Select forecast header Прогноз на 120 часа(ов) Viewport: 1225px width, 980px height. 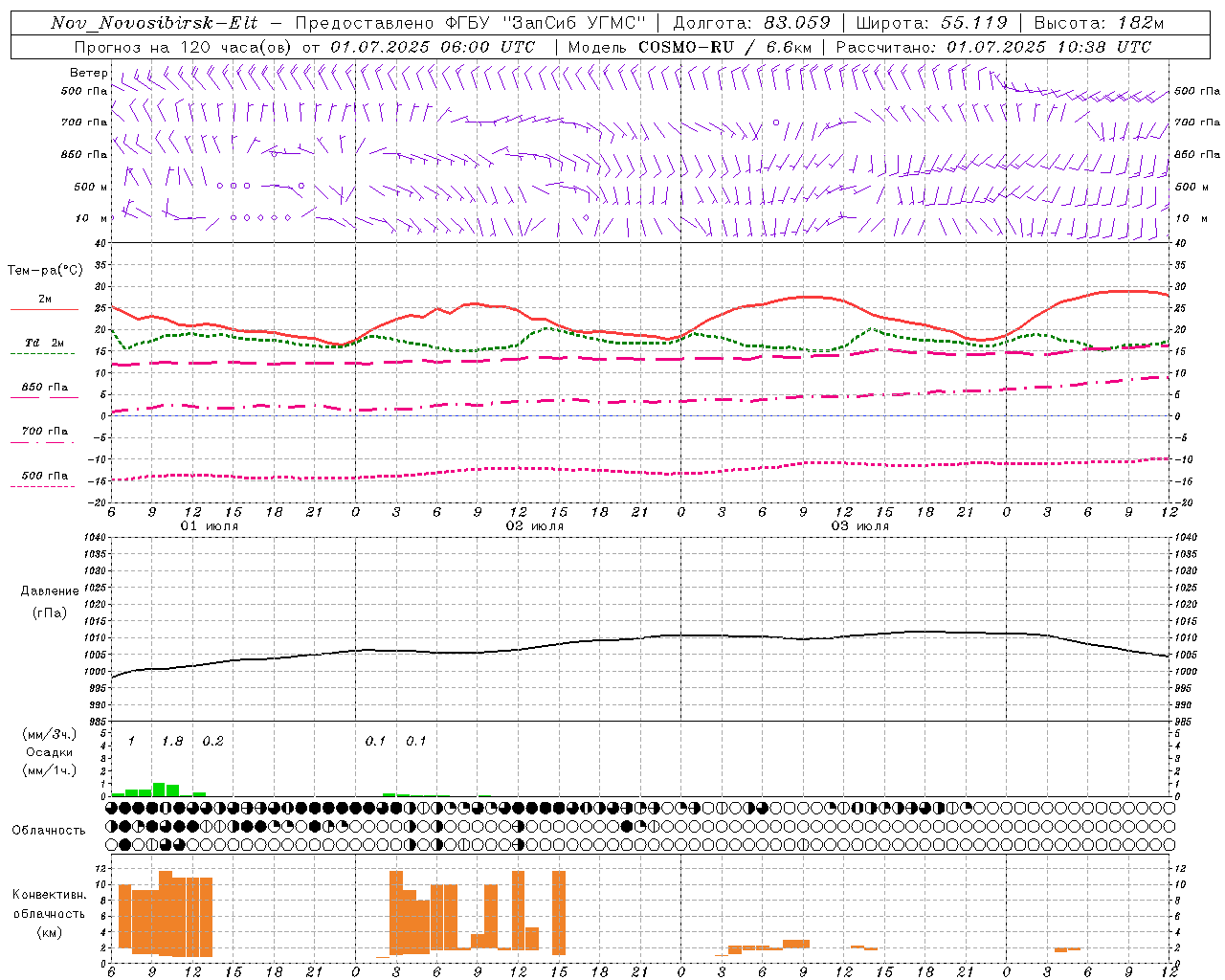pos(184,47)
